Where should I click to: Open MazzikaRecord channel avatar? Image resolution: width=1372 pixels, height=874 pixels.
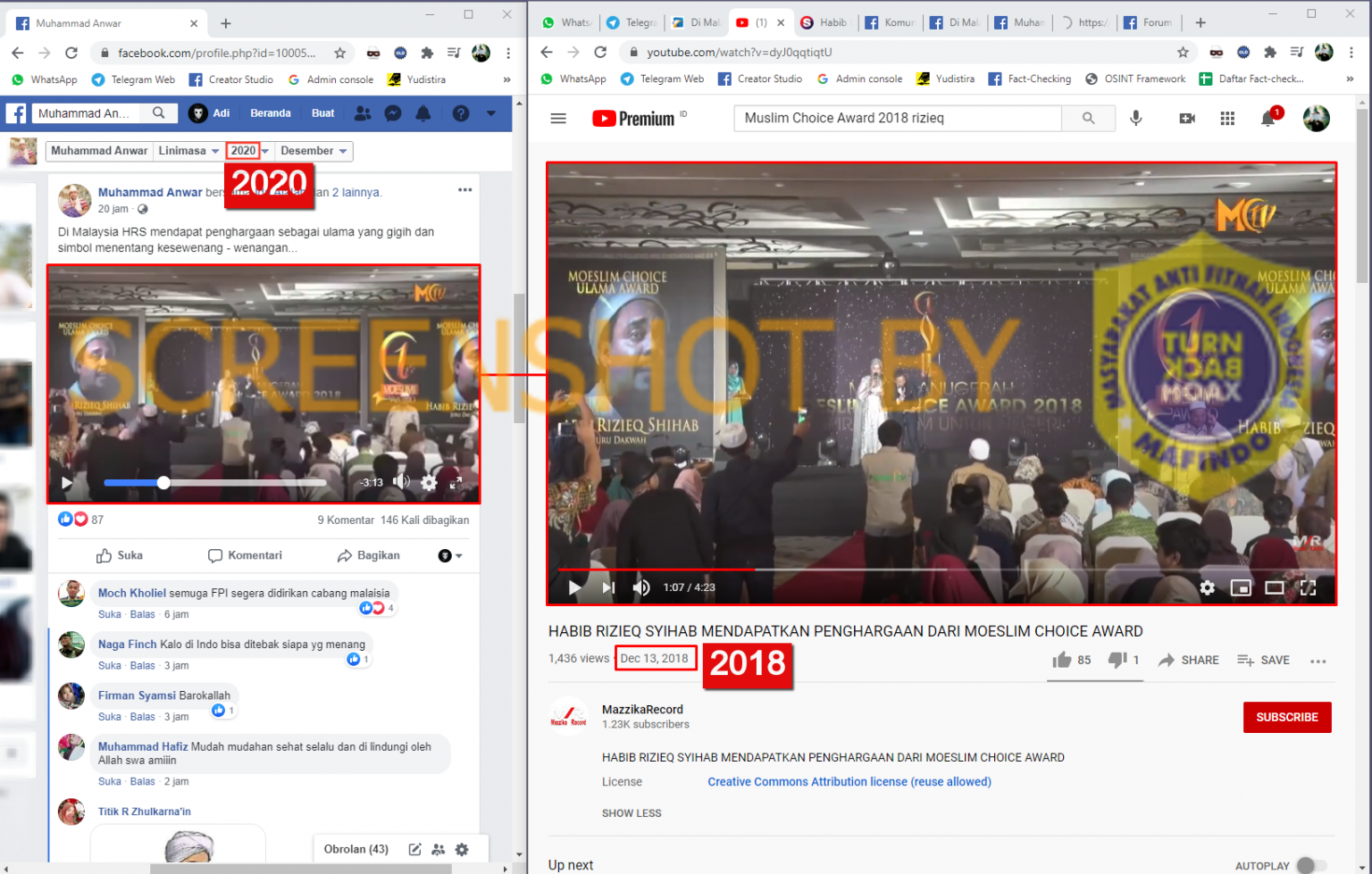568,717
